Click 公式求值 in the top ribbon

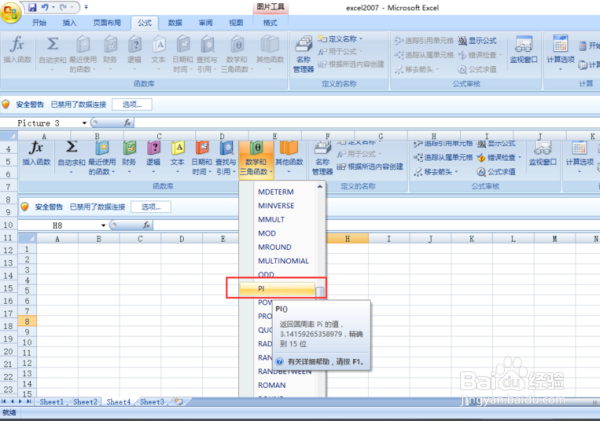[478, 69]
